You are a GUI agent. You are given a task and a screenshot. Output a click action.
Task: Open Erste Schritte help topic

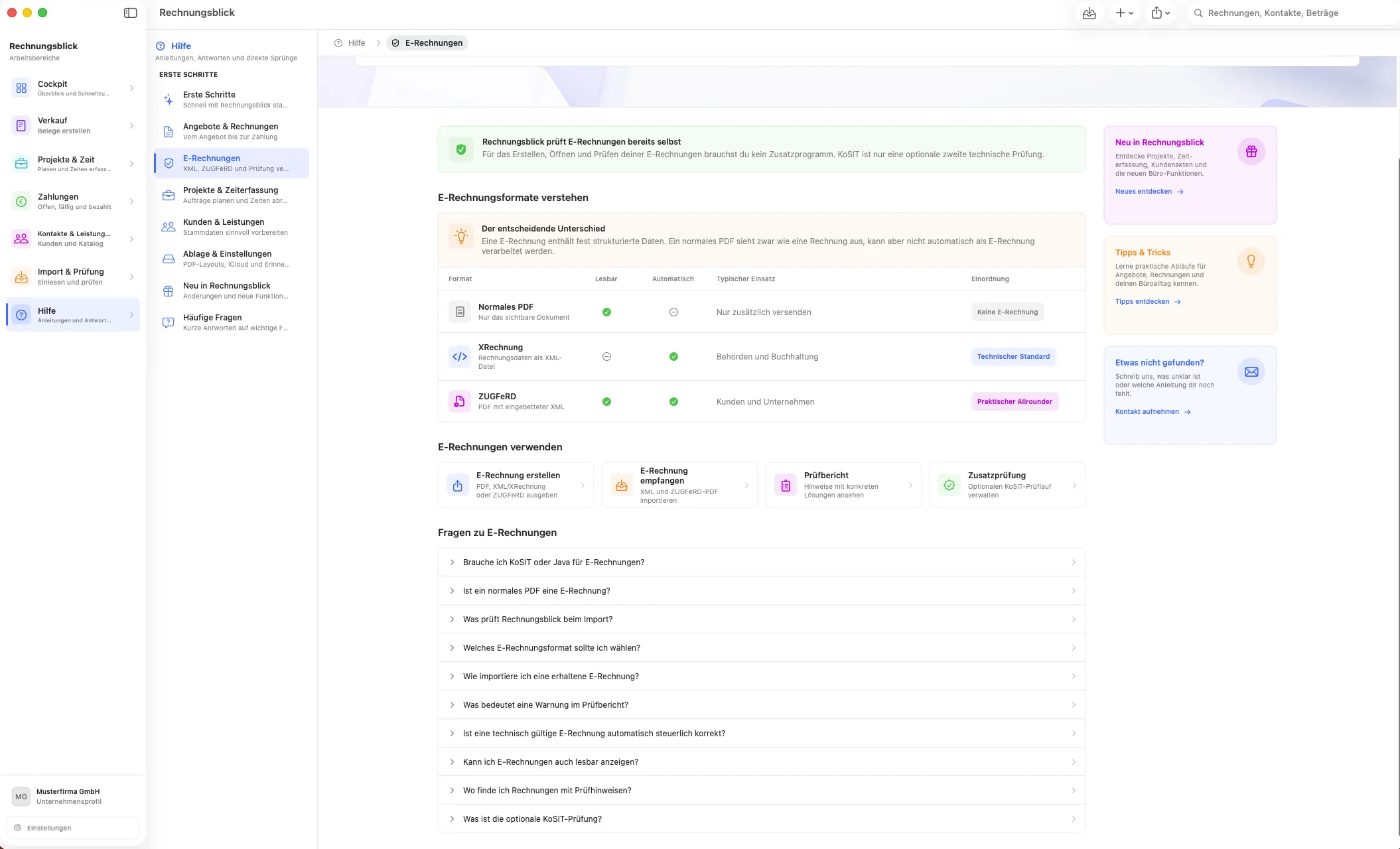pos(232,99)
